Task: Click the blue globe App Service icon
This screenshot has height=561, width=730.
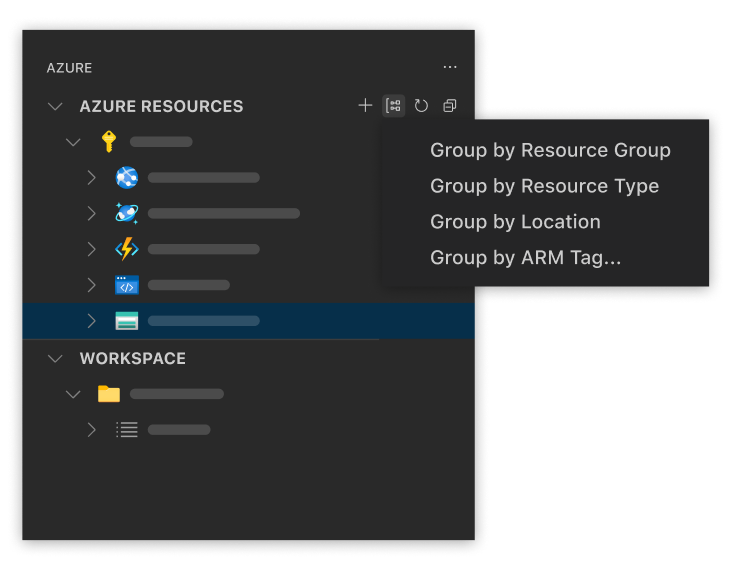Action: pos(127,177)
